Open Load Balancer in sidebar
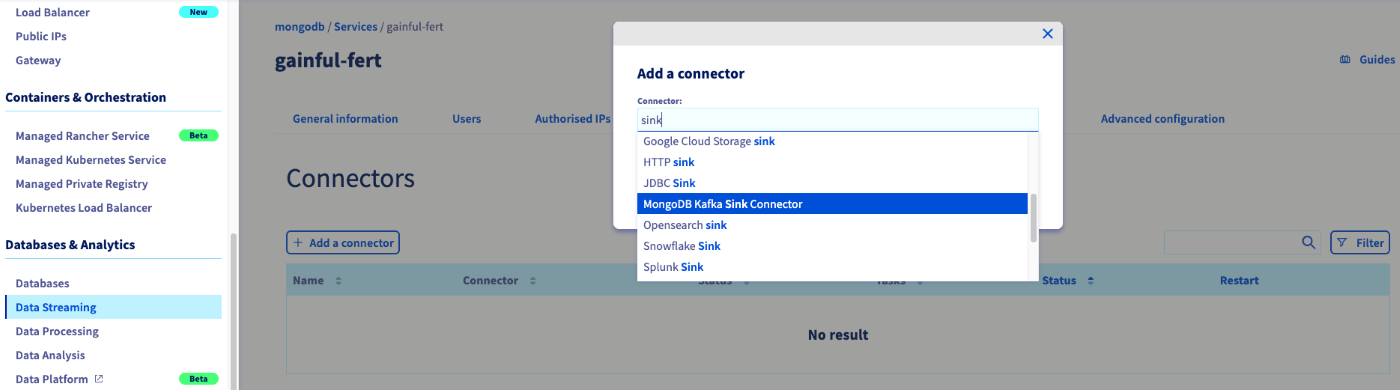The height and width of the screenshot is (390, 1400). (52, 12)
